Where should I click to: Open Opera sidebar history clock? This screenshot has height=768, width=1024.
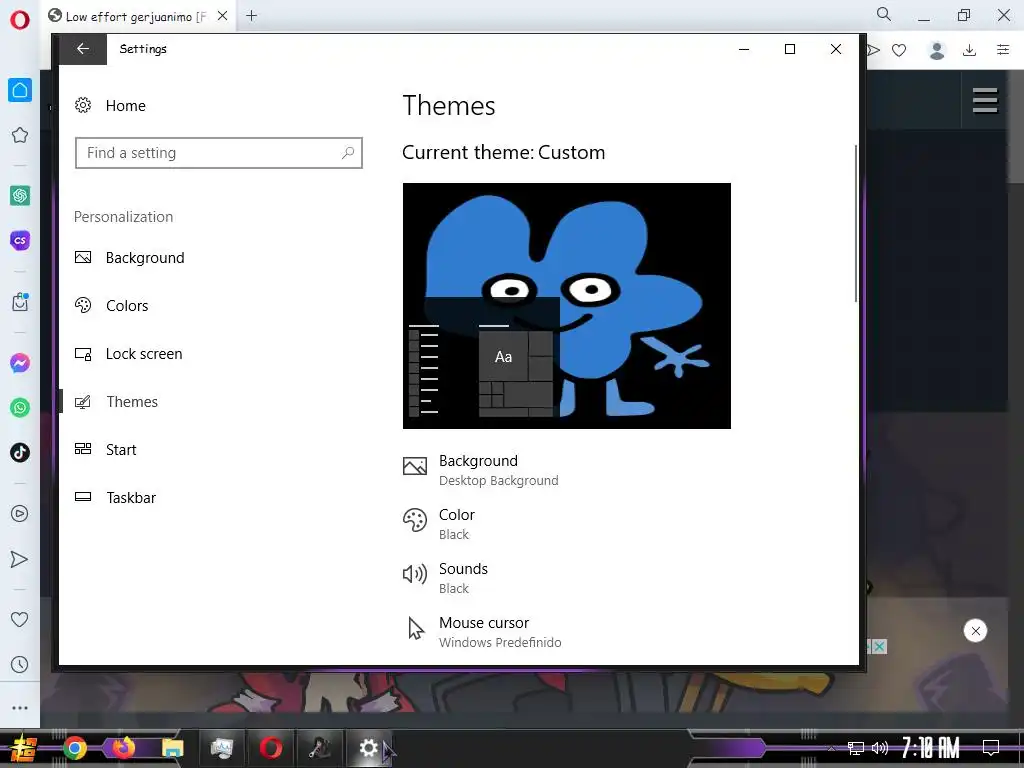point(20,665)
